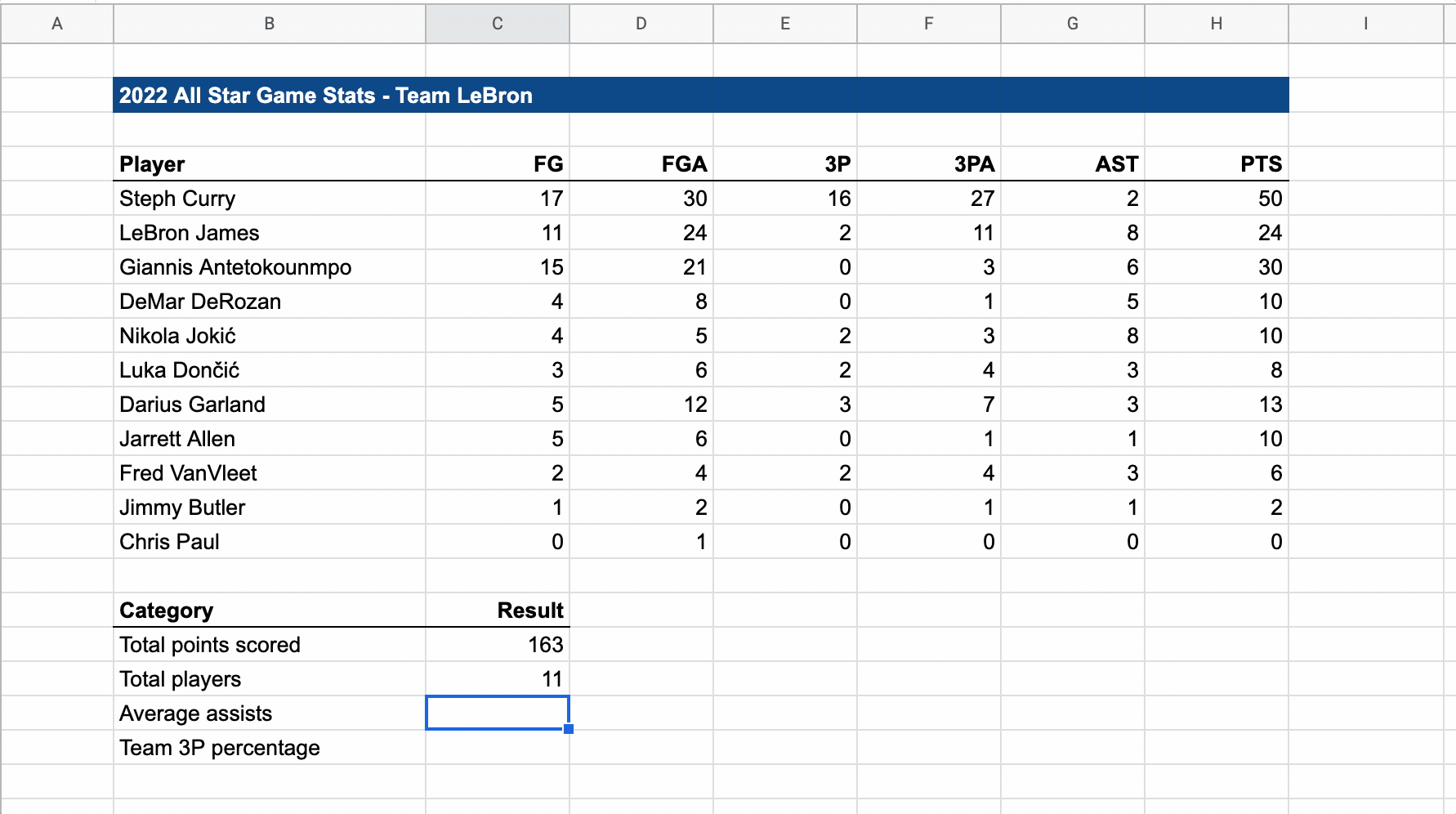
Task: Click the empty Team 3P percentage result cell
Action: 497,747
